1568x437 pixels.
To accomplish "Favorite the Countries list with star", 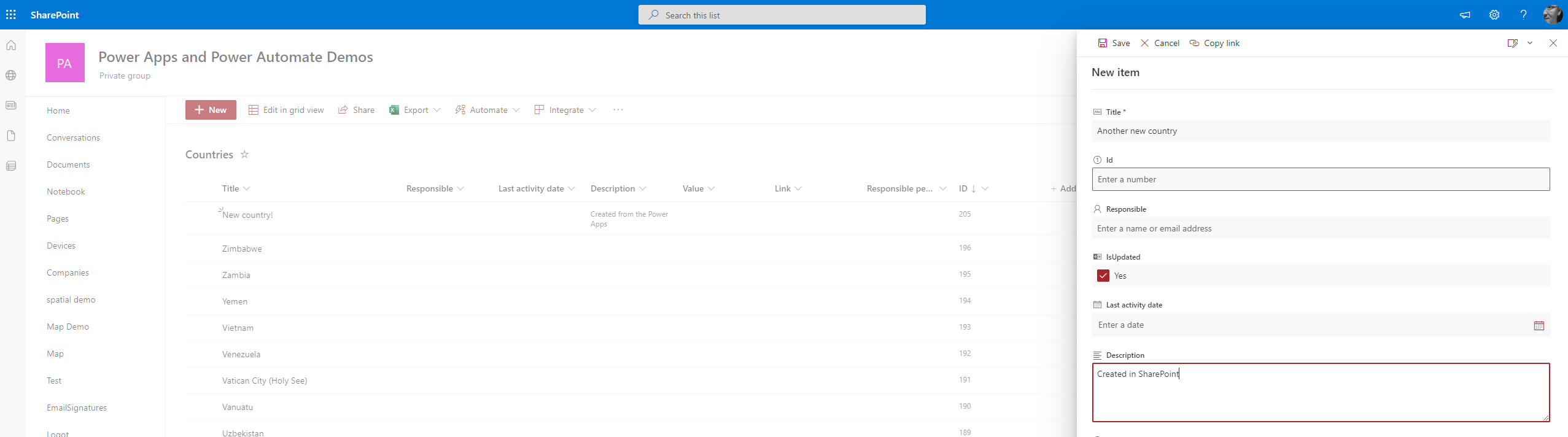I will tap(244, 155).
